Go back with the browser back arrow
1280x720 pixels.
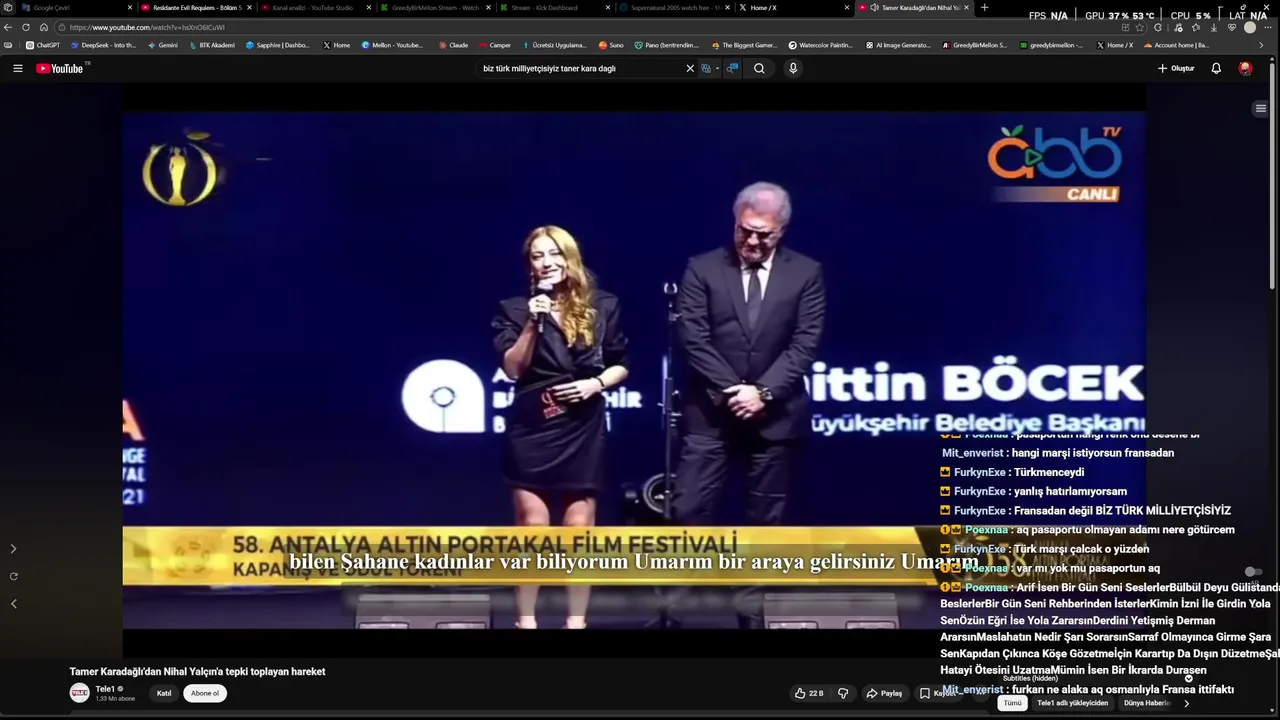9,27
